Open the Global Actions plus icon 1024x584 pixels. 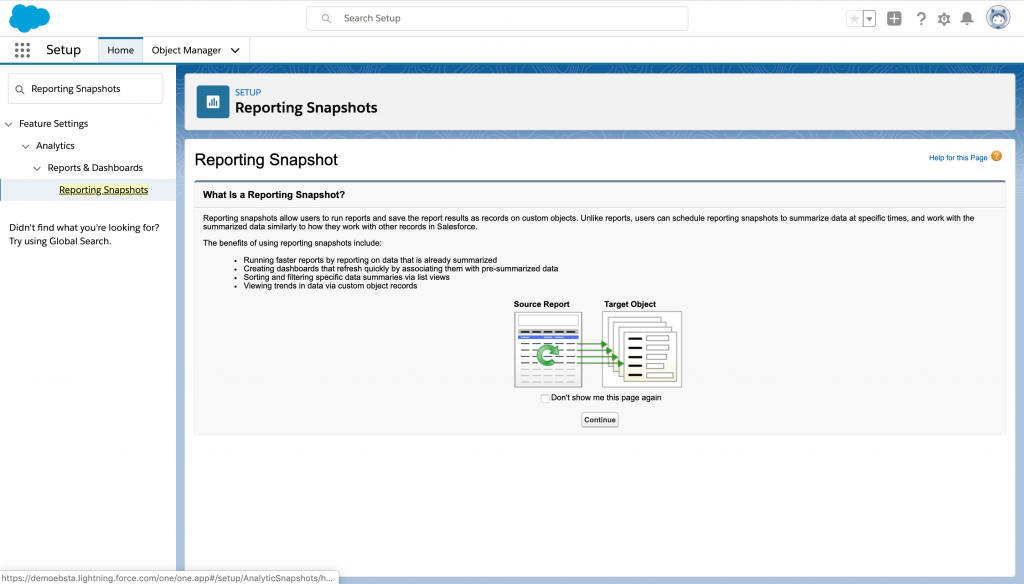click(x=894, y=19)
